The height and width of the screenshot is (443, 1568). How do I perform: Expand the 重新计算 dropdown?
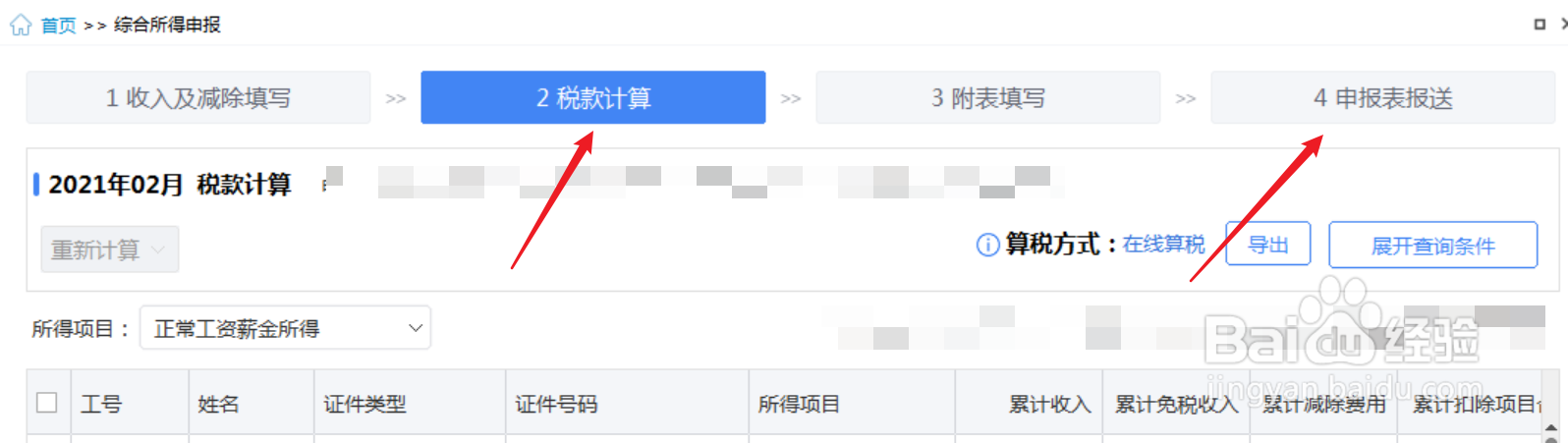click(109, 249)
